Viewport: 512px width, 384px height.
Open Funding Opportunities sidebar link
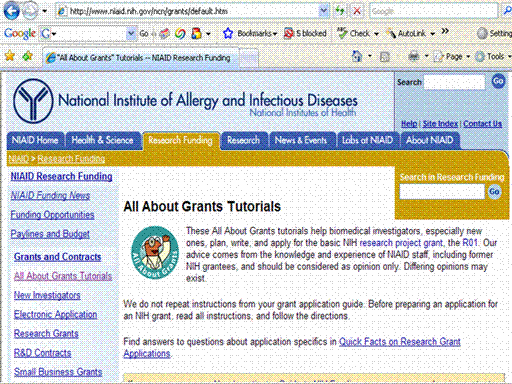click(x=52, y=215)
